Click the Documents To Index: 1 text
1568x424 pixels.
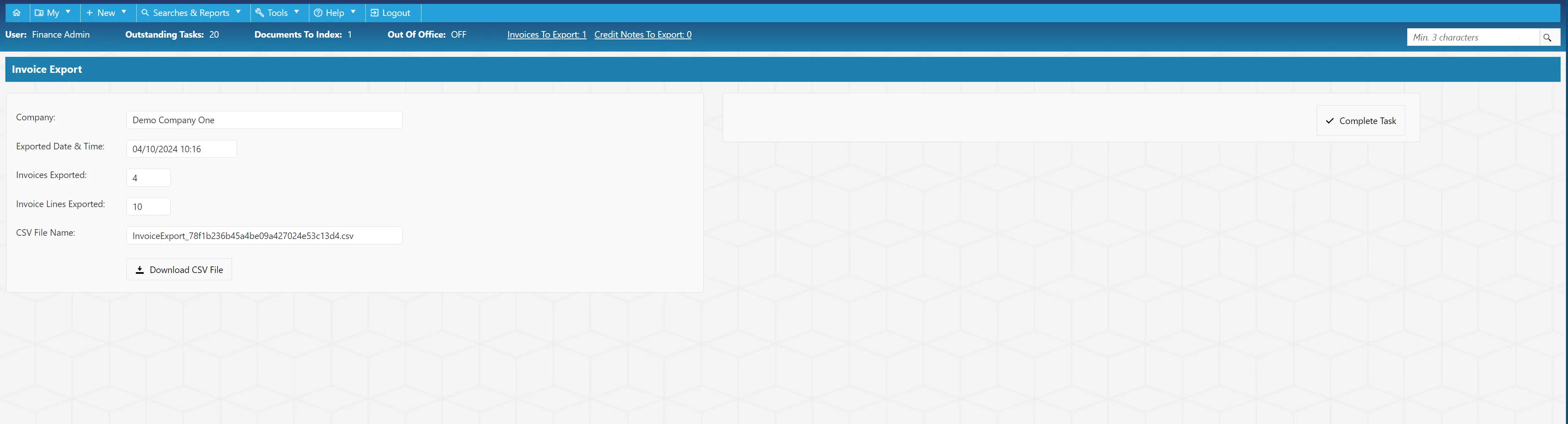pos(303,35)
